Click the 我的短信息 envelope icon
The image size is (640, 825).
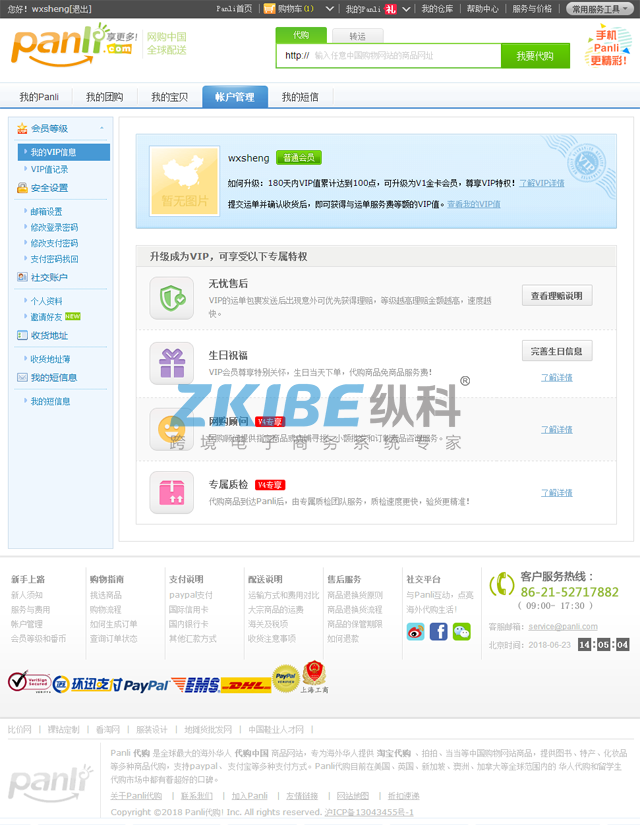click(x=22, y=377)
